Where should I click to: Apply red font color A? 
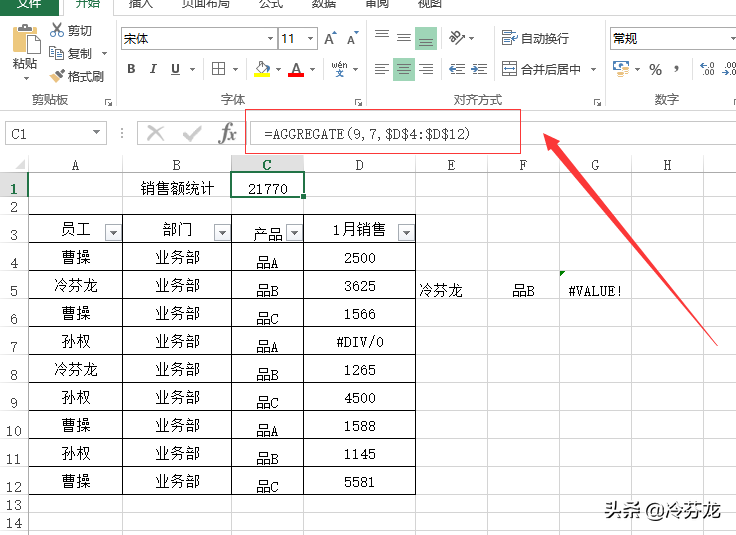(296, 69)
